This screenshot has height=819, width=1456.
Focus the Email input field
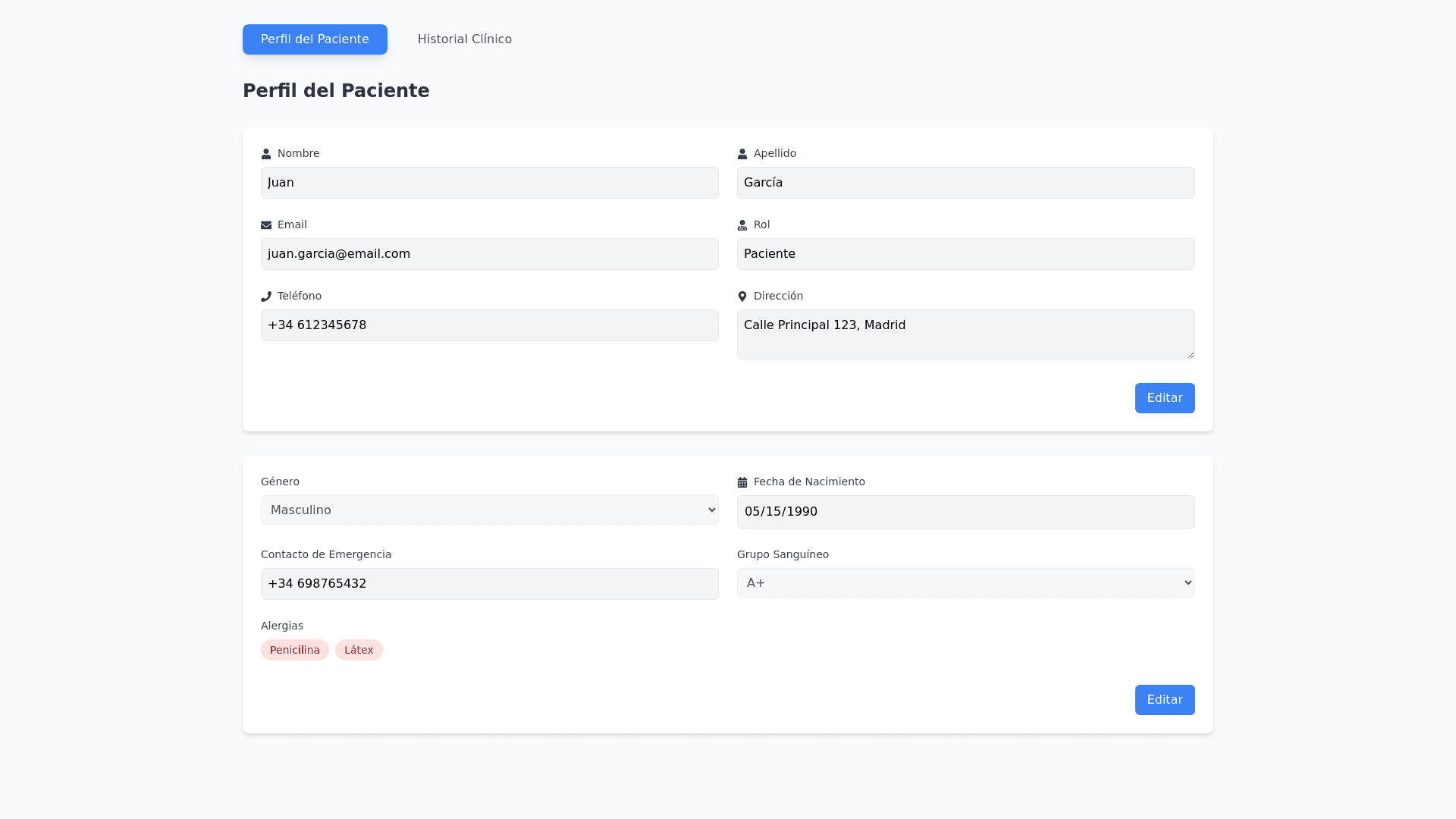(x=489, y=254)
